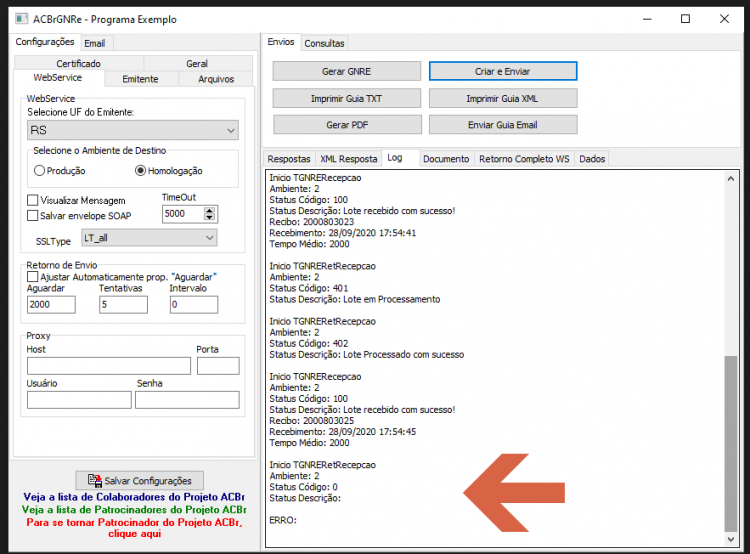Click the Intervalo field showing 0
750x554 pixels.
coord(194,304)
